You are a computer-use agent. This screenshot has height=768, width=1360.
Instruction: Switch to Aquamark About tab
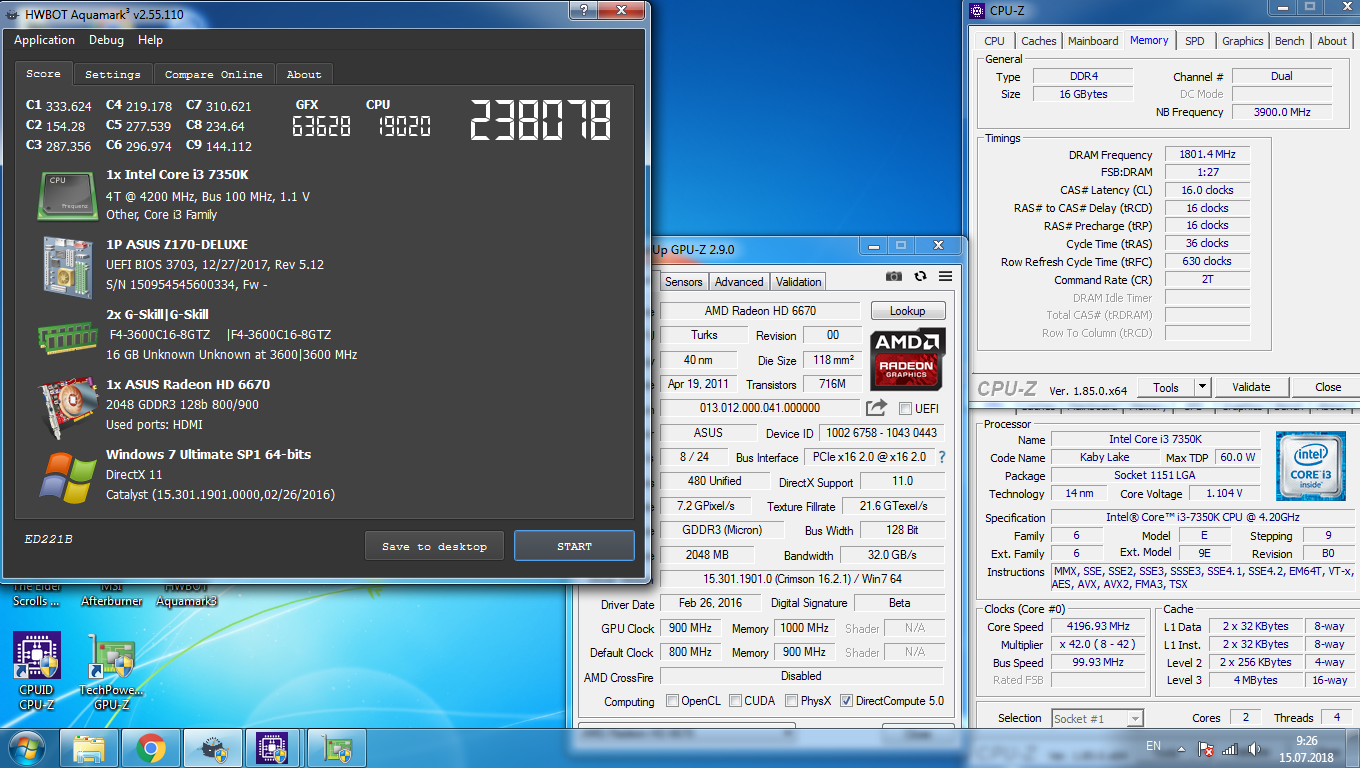pyautogui.click(x=304, y=75)
